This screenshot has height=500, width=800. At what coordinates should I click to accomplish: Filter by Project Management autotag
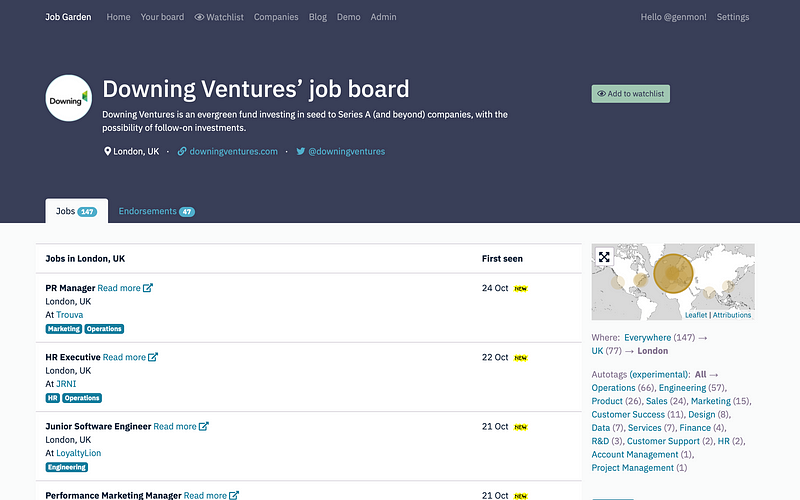coord(633,467)
